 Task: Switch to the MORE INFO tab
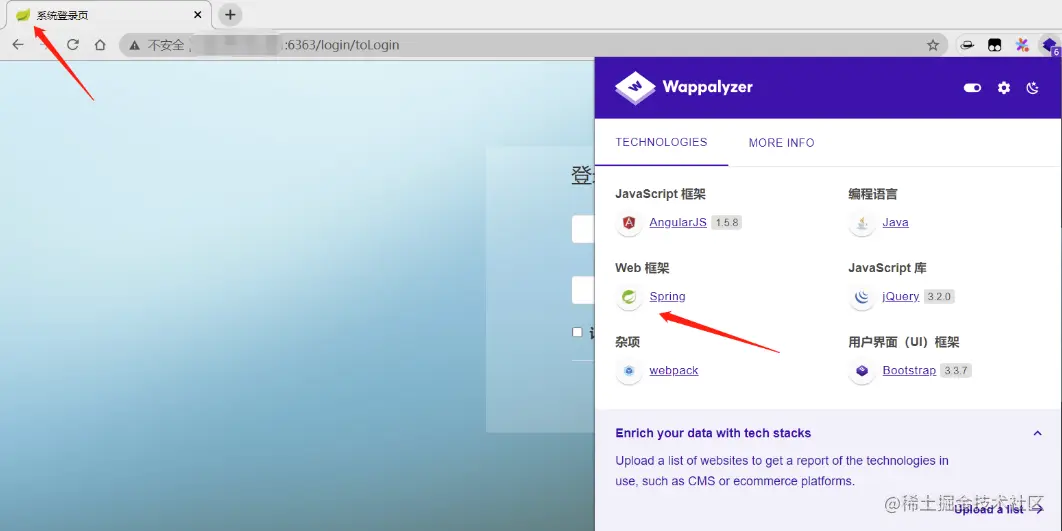(782, 143)
